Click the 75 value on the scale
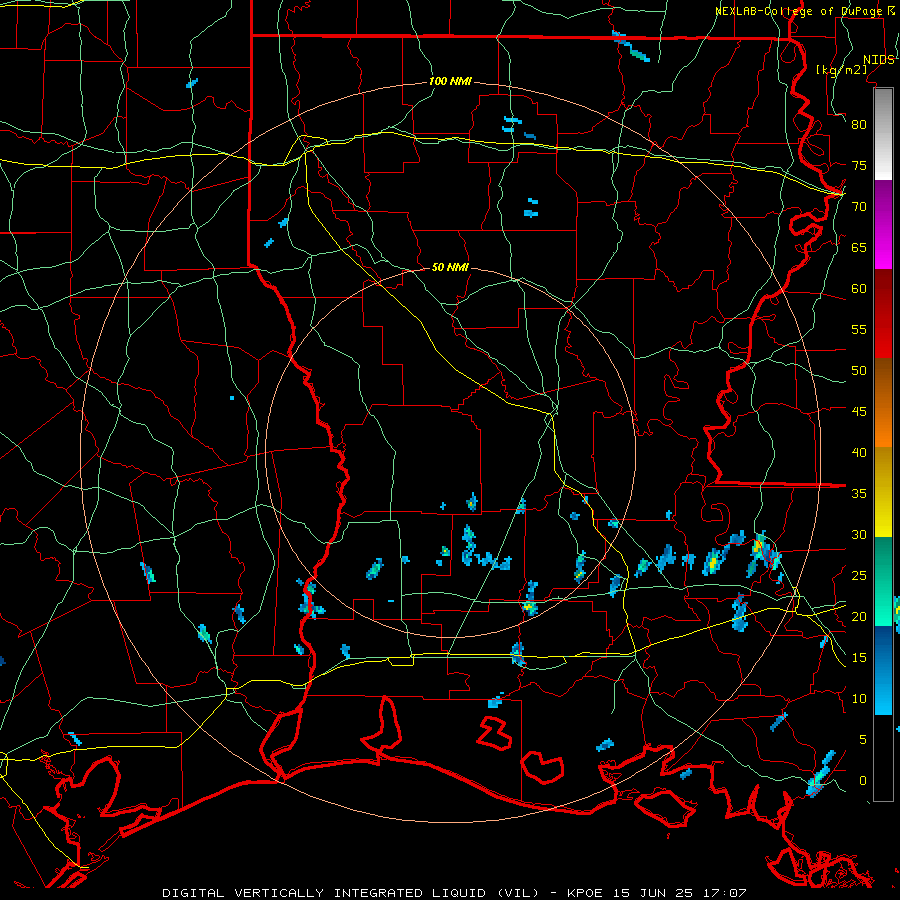Image resolution: width=900 pixels, height=900 pixels. coord(859,165)
